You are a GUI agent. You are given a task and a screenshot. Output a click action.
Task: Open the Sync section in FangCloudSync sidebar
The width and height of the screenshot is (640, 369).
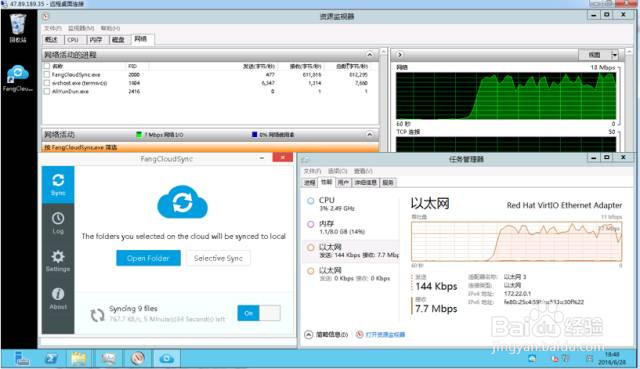click(x=58, y=184)
